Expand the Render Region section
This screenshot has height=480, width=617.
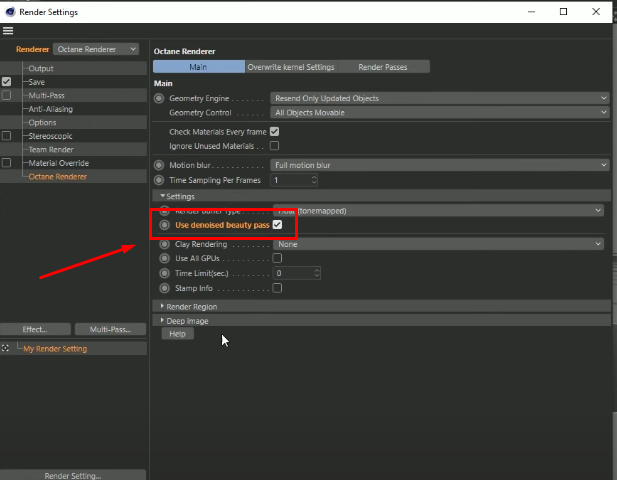[162, 306]
